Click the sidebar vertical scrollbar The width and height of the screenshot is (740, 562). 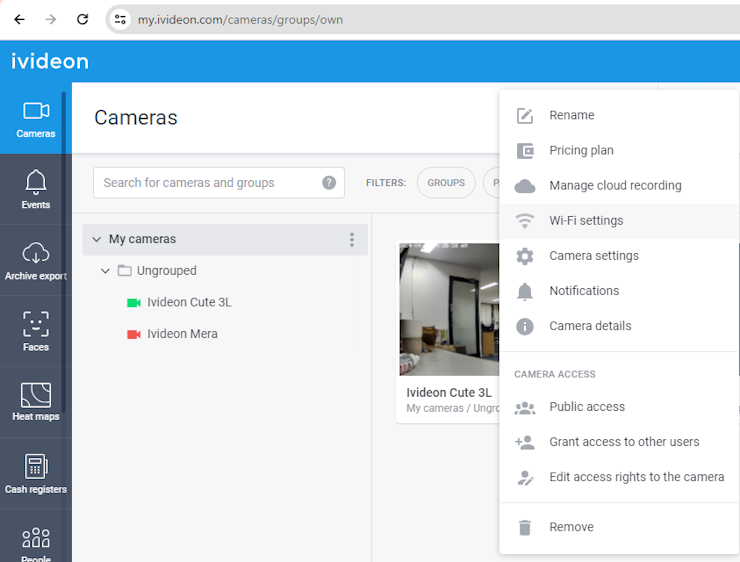64,252
